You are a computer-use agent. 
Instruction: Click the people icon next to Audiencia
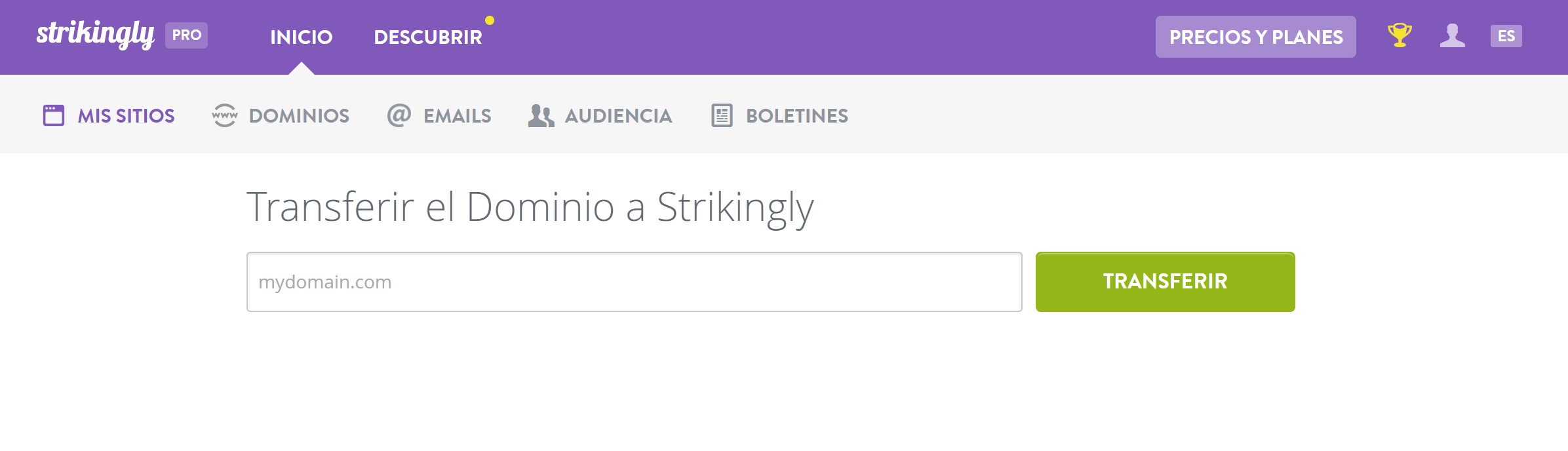[x=540, y=115]
